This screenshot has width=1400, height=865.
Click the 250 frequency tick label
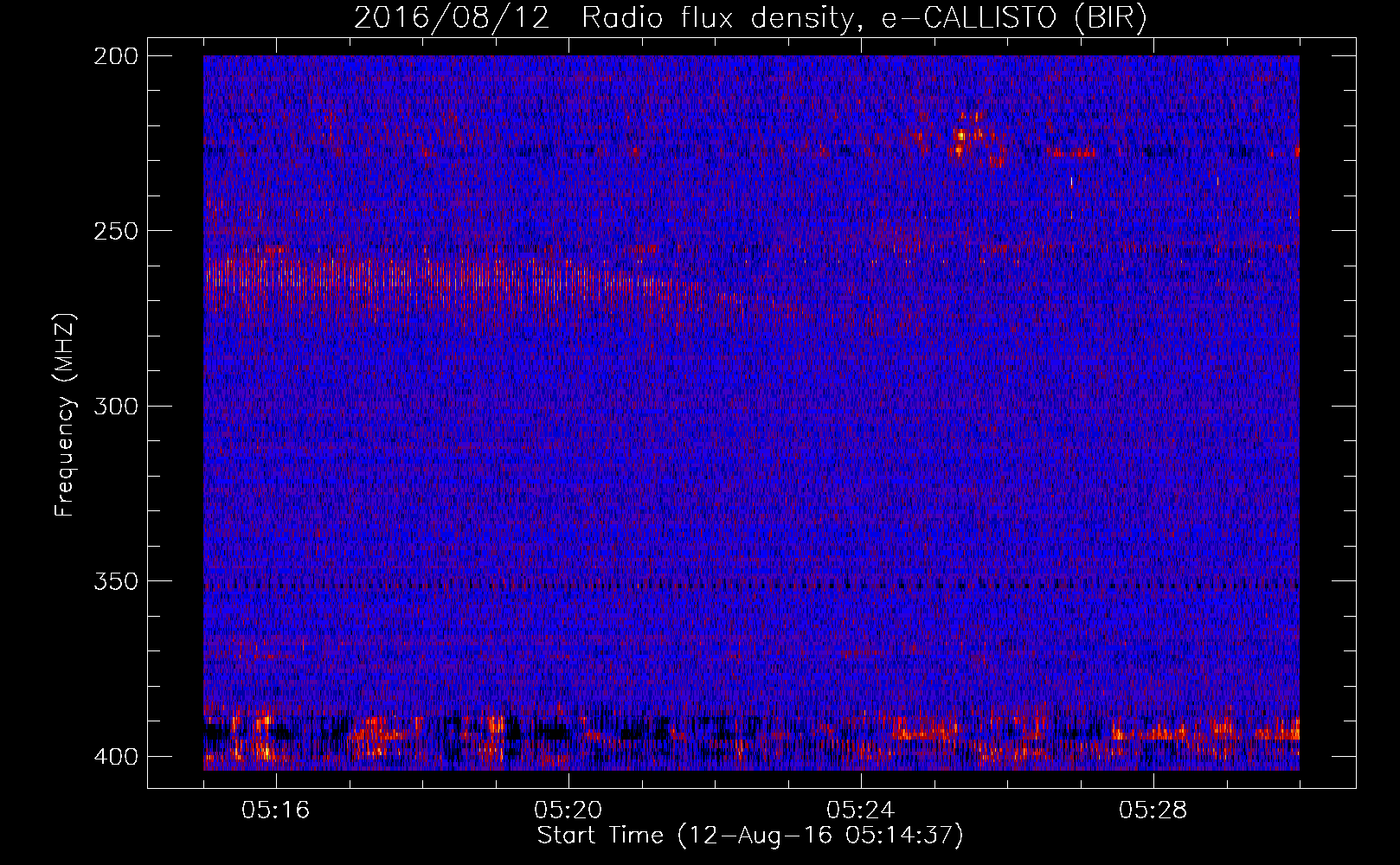tap(115, 231)
